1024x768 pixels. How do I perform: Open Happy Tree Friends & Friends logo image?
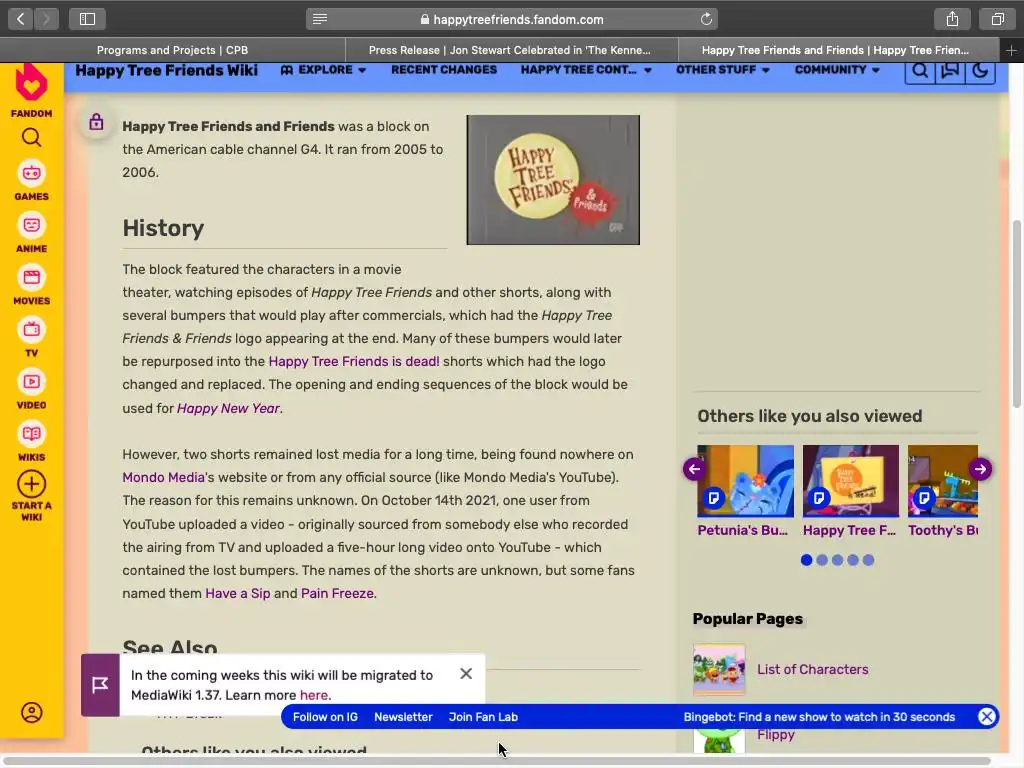coord(552,180)
